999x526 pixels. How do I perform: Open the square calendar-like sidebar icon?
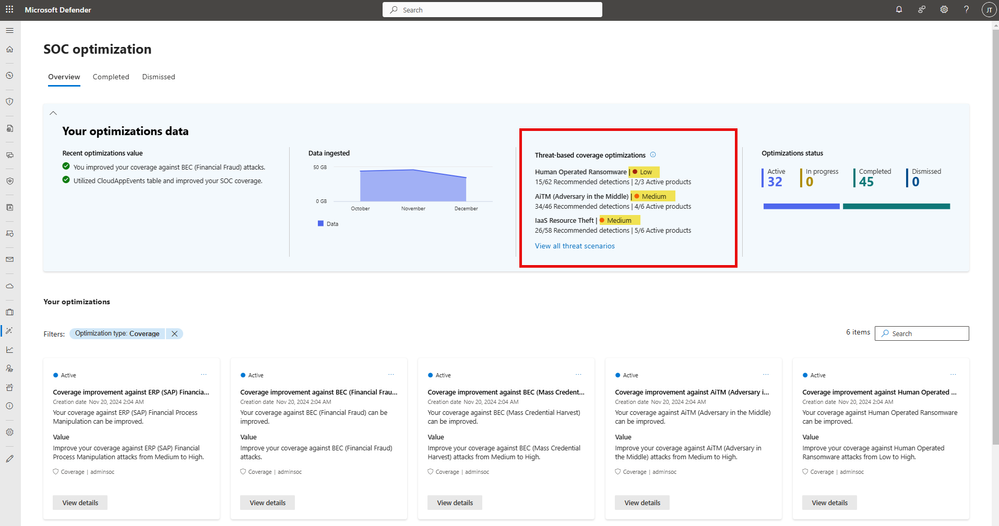(10, 207)
